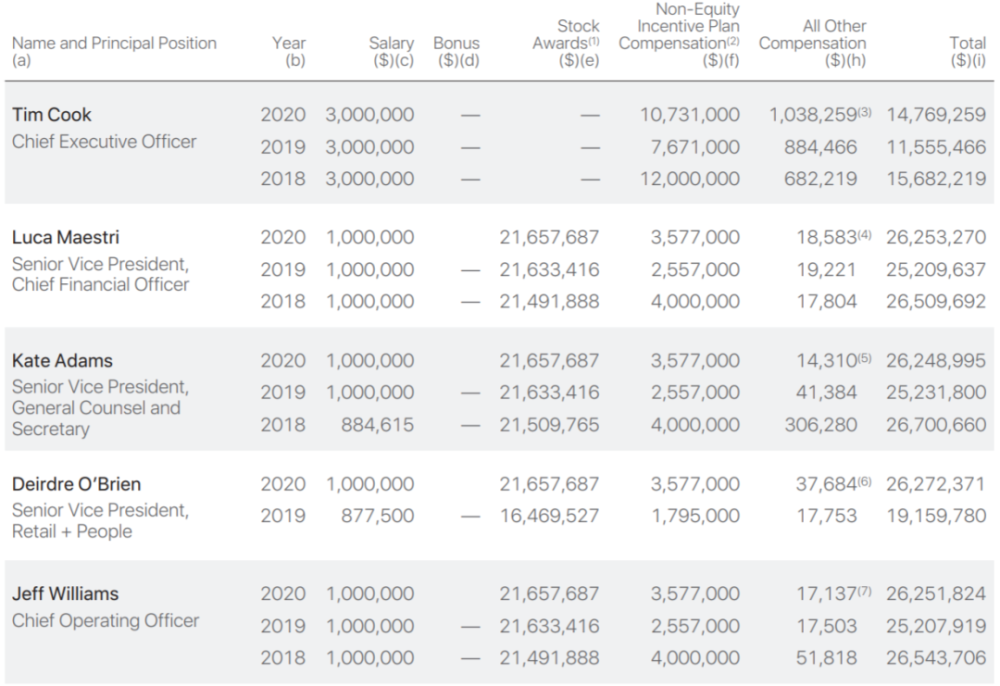Select the value "17,804"

pos(826,302)
